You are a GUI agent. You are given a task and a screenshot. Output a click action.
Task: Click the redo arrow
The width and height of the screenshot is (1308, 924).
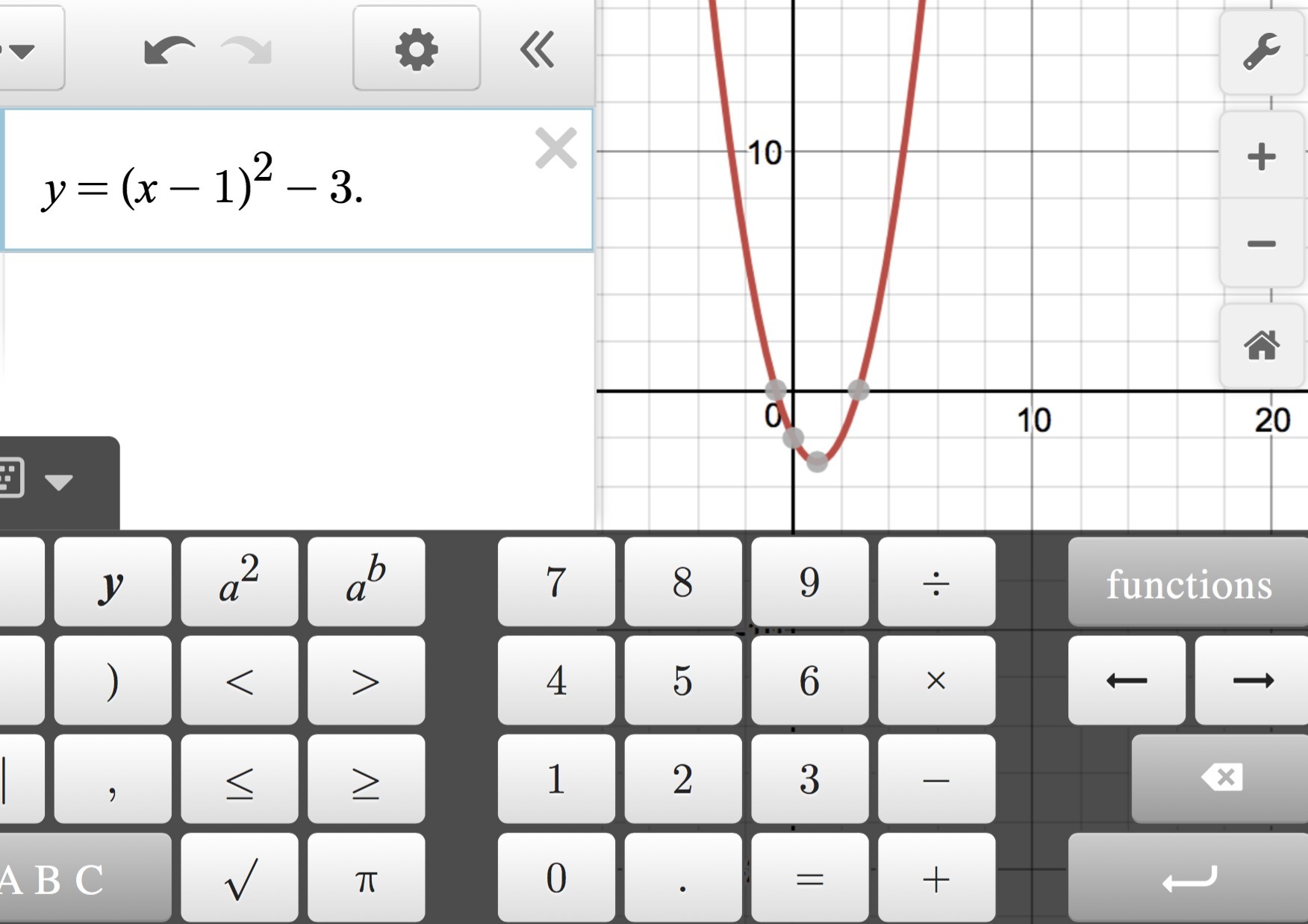246,50
